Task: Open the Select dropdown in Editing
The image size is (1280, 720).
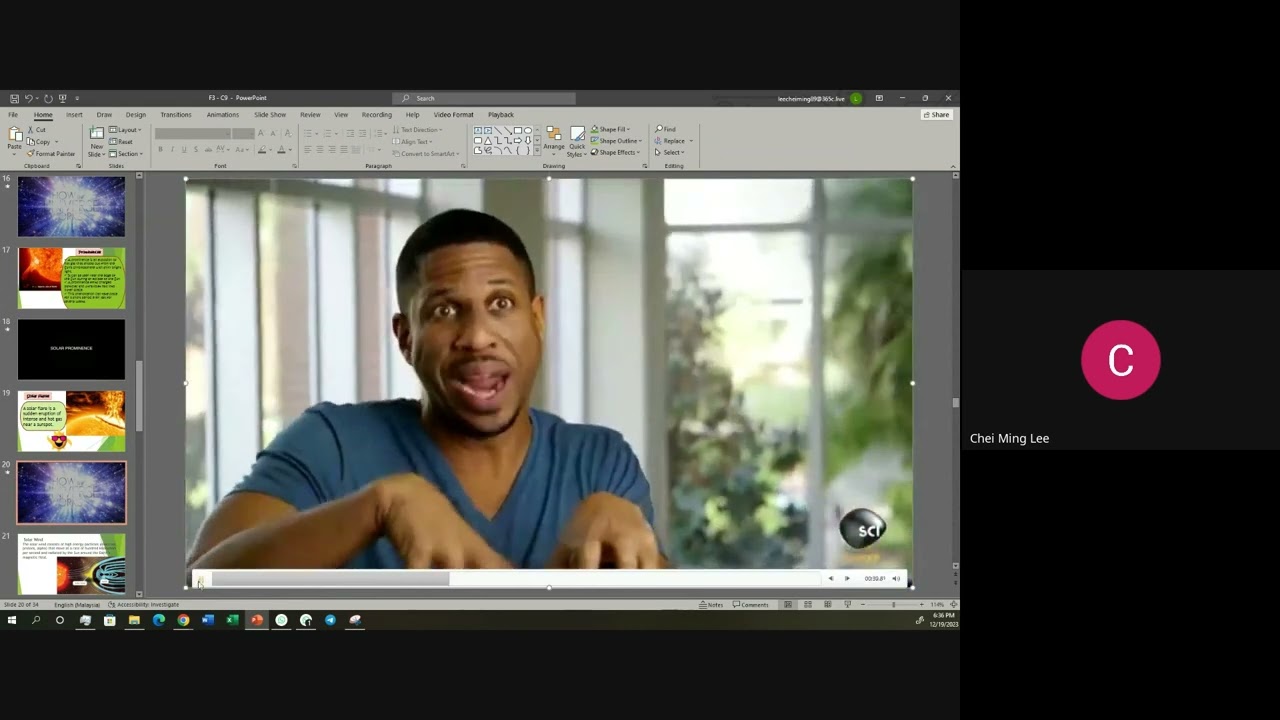Action: (x=670, y=153)
